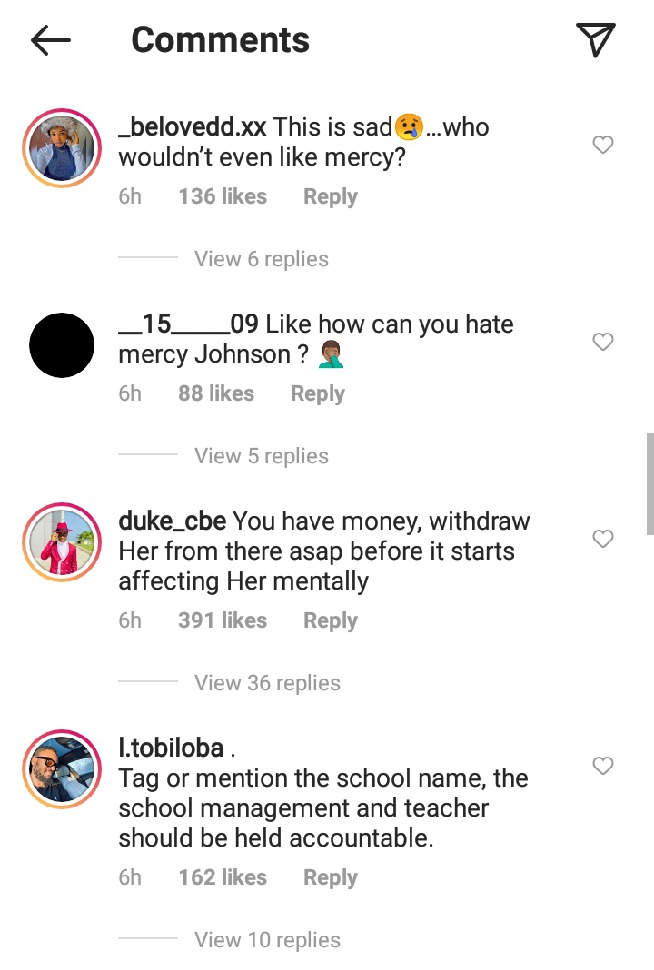Expand View 36 replies

267,683
